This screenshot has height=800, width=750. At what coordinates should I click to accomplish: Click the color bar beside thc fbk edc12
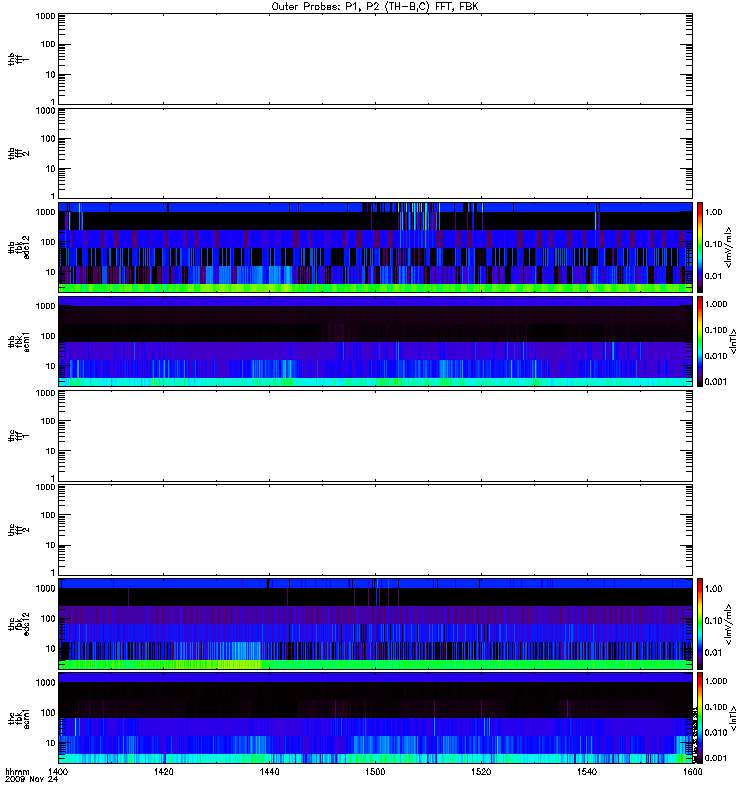(700, 624)
